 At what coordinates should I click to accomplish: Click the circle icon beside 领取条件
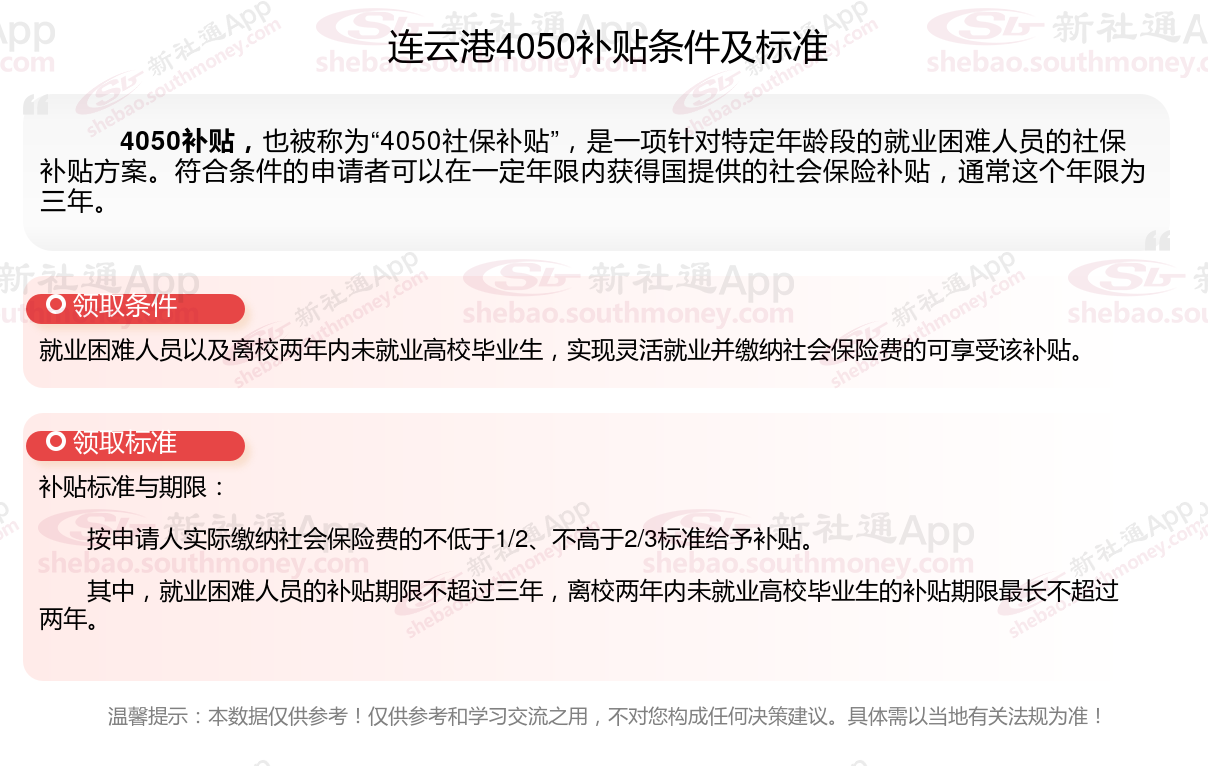tap(56, 305)
